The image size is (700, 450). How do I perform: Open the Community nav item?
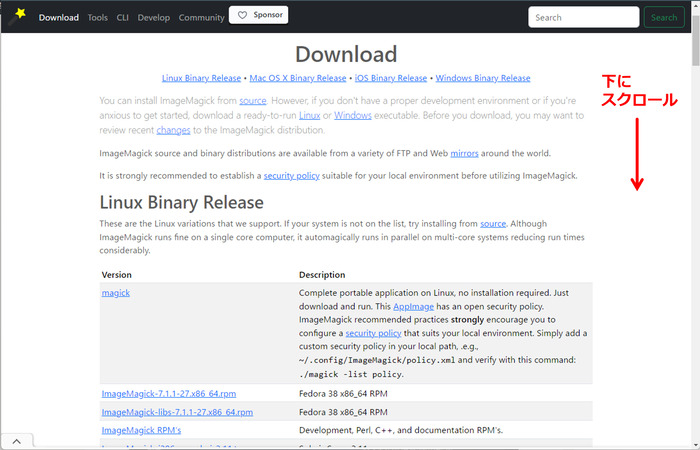coord(201,17)
